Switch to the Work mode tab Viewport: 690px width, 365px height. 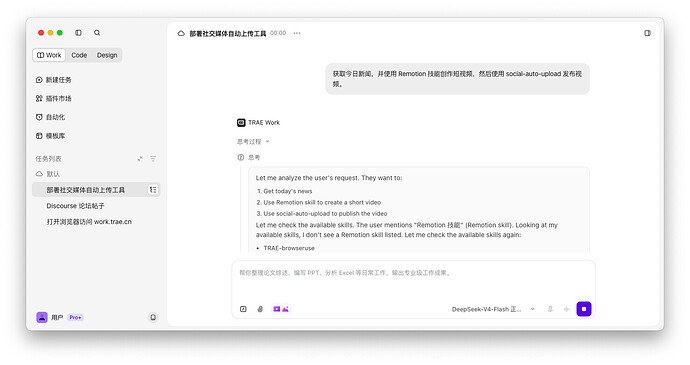click(x=49, y=55)
